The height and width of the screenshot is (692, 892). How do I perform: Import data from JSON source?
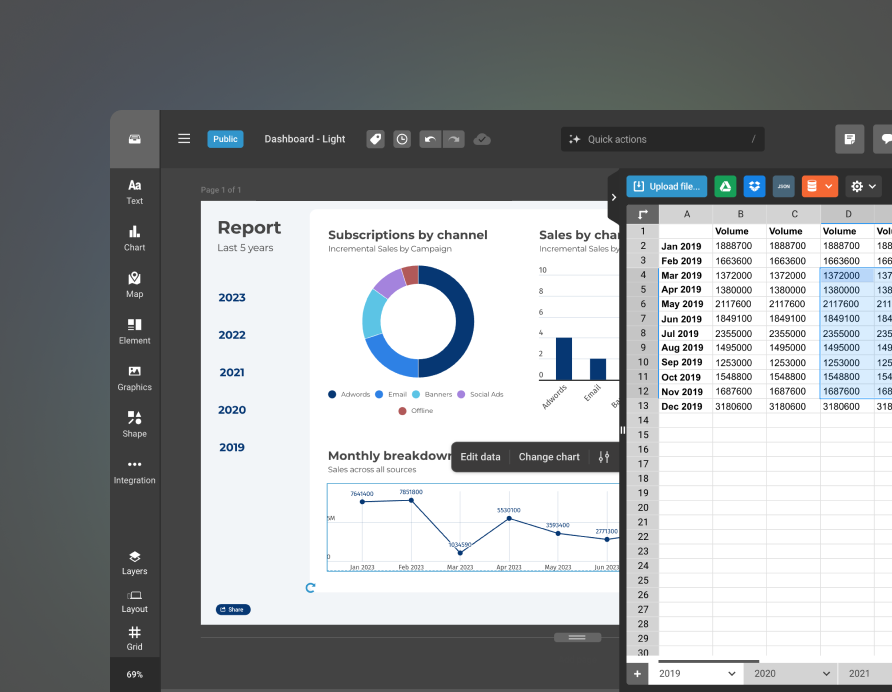tap(784, 186)
